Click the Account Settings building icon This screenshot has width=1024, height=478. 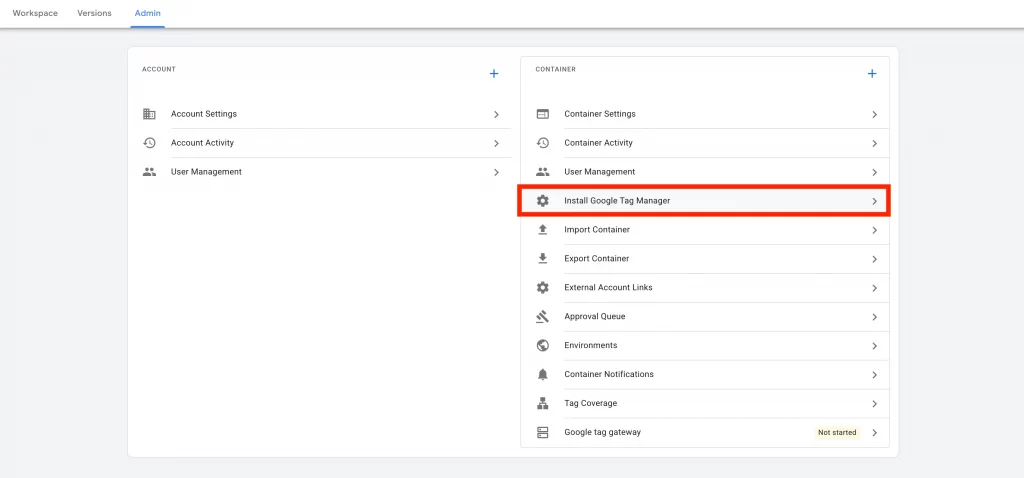pos(149,114)
